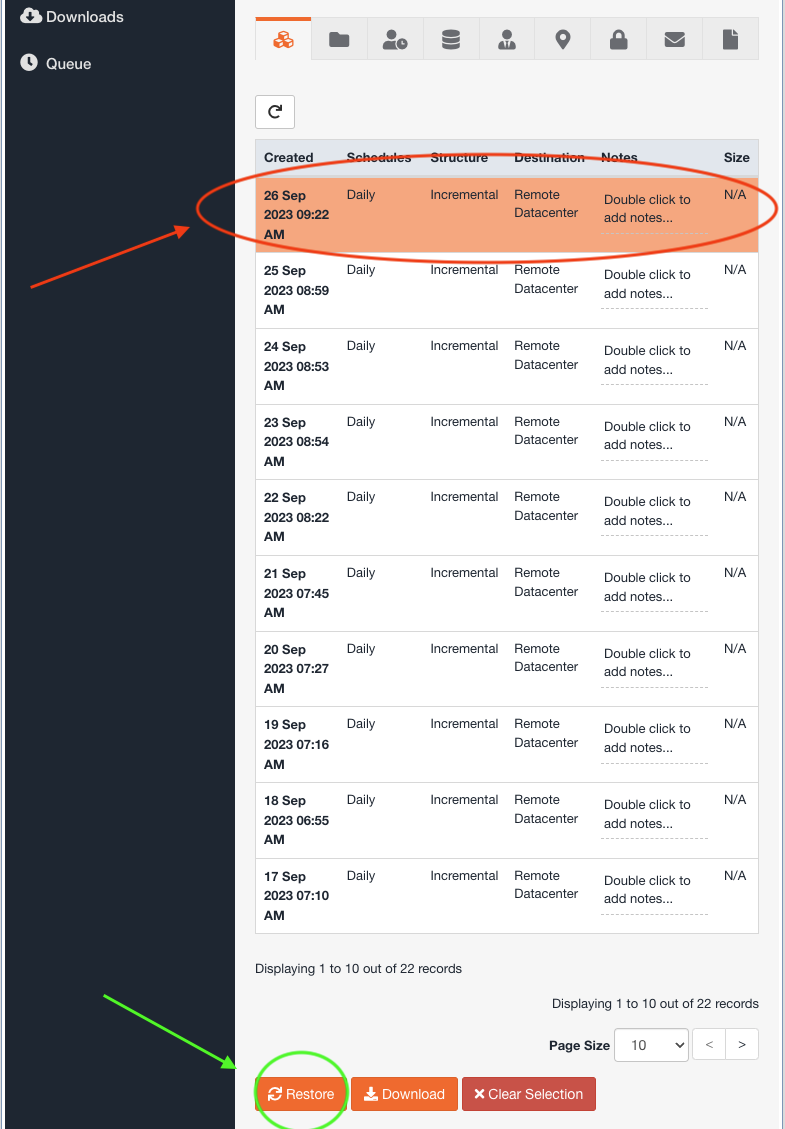Switch to the envelope email tab

coord(674,39)
